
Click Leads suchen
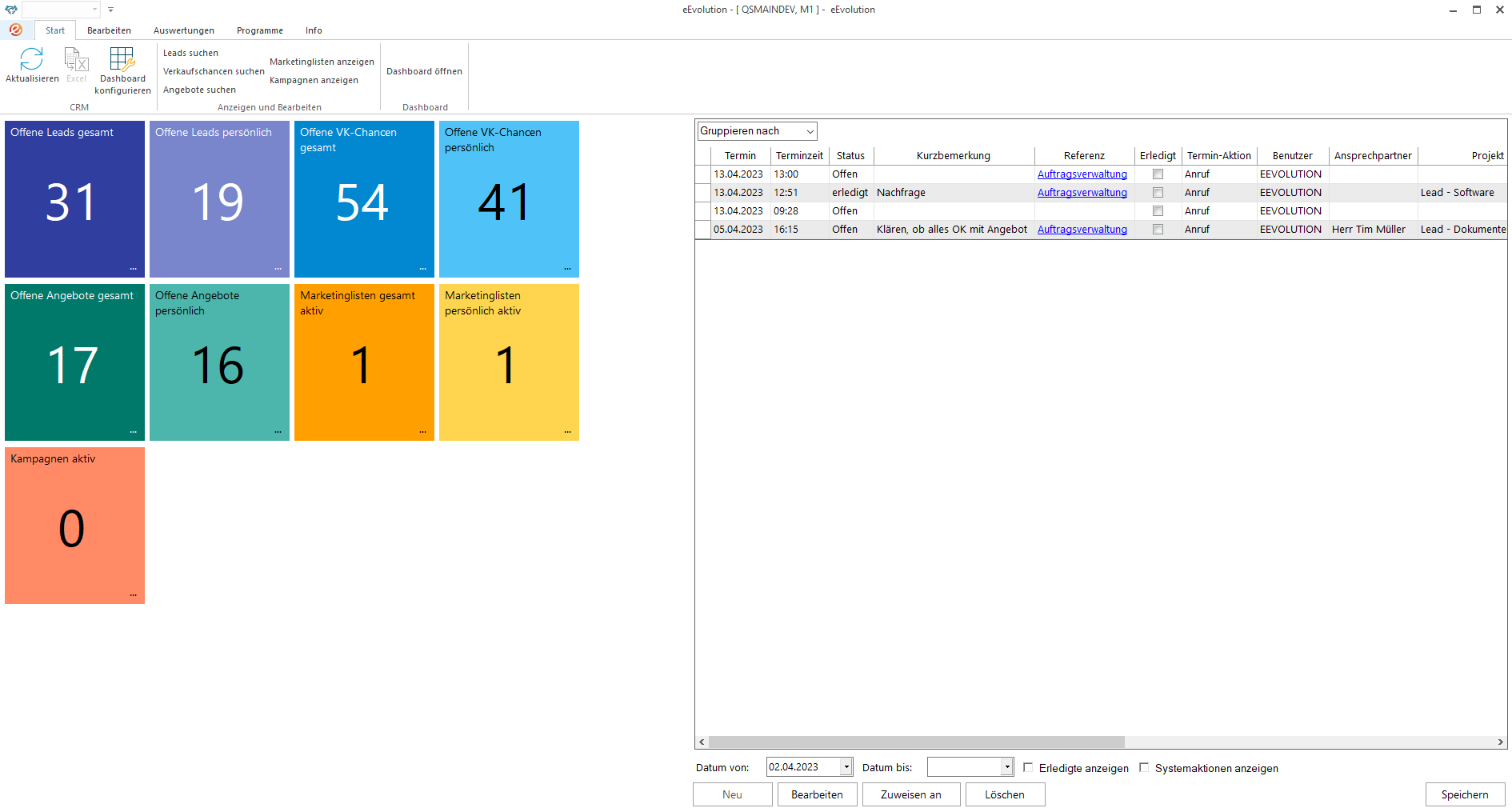pyautogui.click(x=190, y=53)
